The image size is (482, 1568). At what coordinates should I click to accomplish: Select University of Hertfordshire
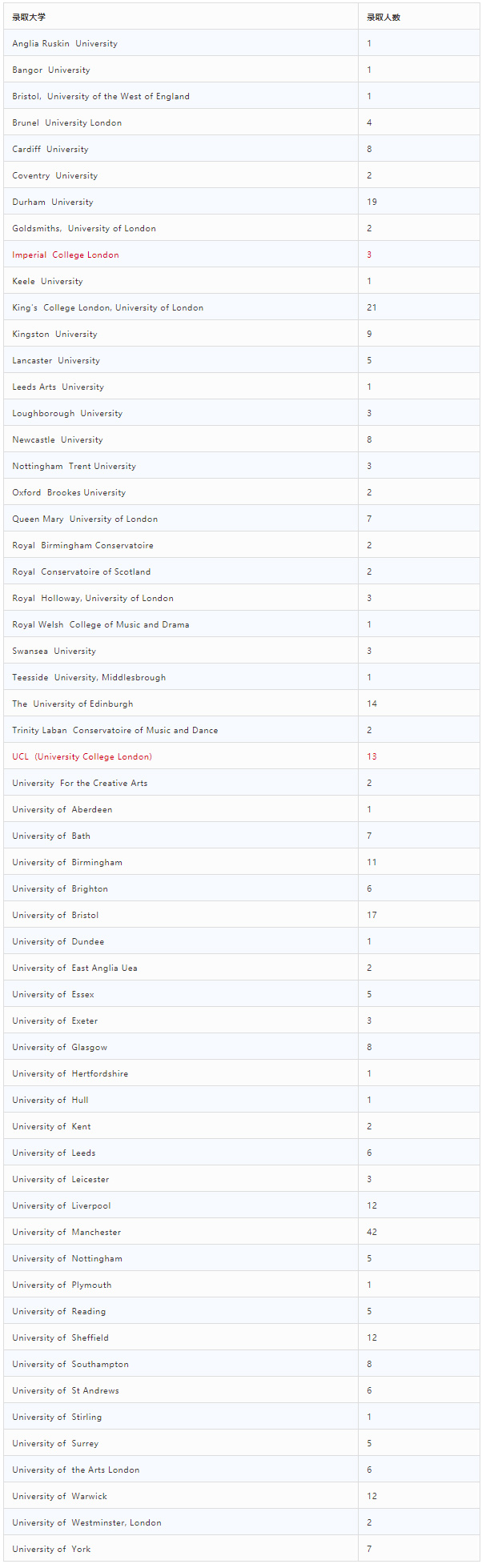(70, 1073)
